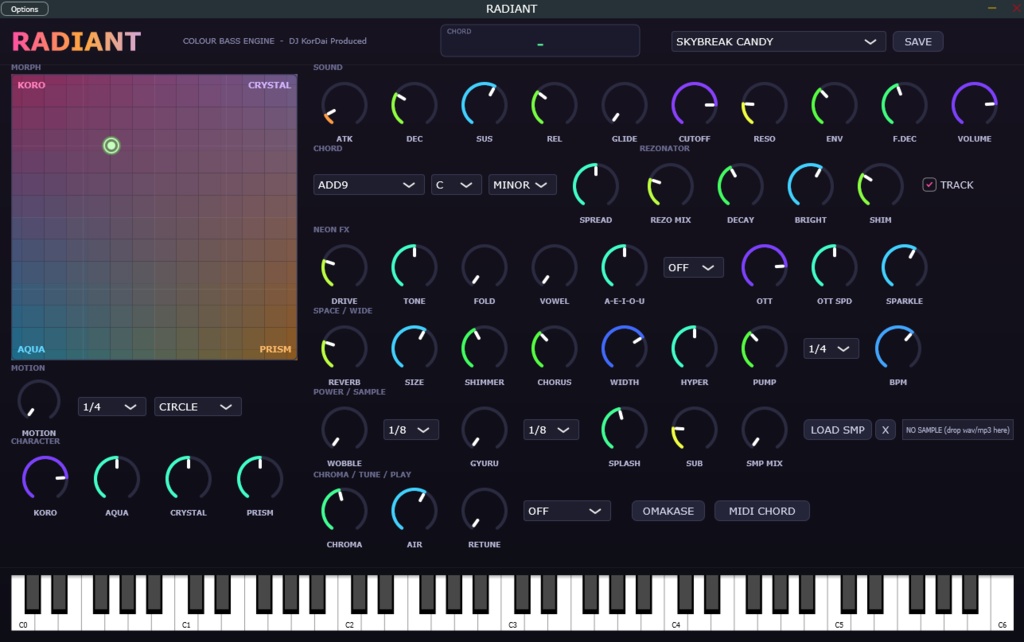The width and height of the screenshot is (1024, 642).
Task: Open the ADD9 chord type dropdown
Action: (368, 185)
